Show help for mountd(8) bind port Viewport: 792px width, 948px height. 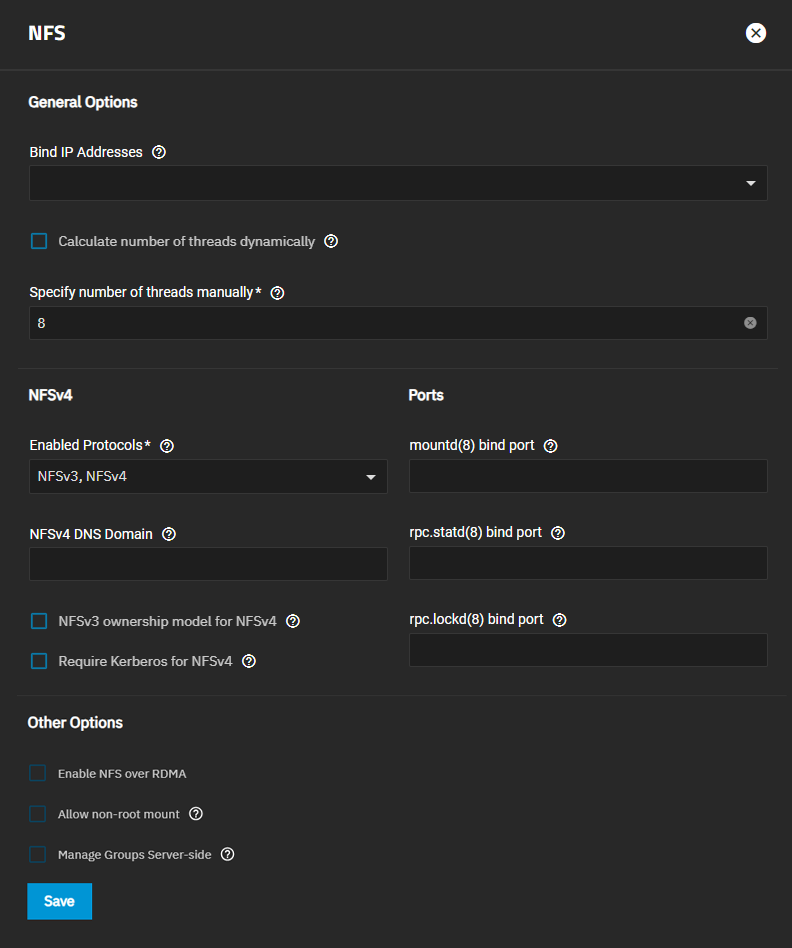550,446
